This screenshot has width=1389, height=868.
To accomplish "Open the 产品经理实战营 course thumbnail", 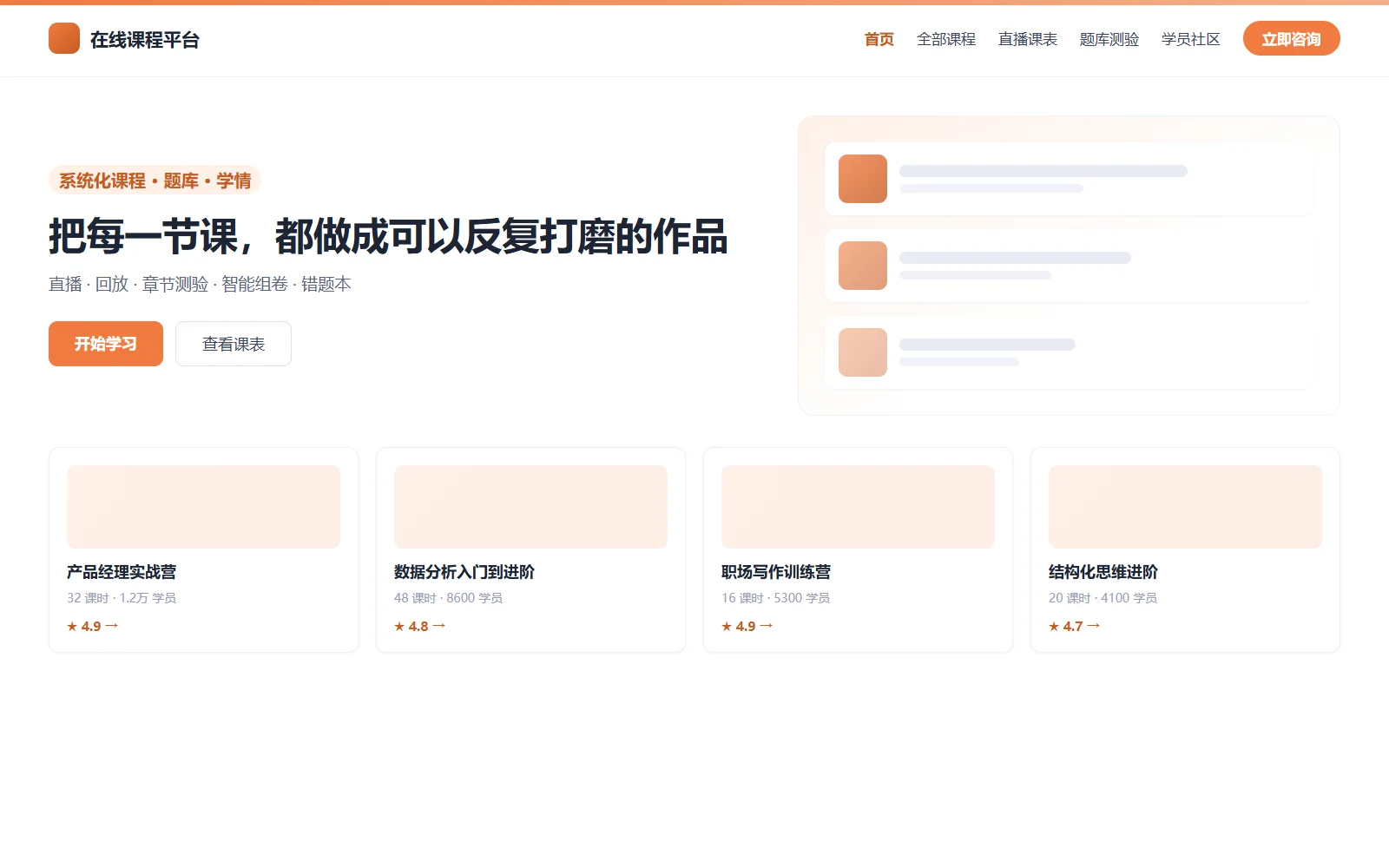I will tap(203, 507).
